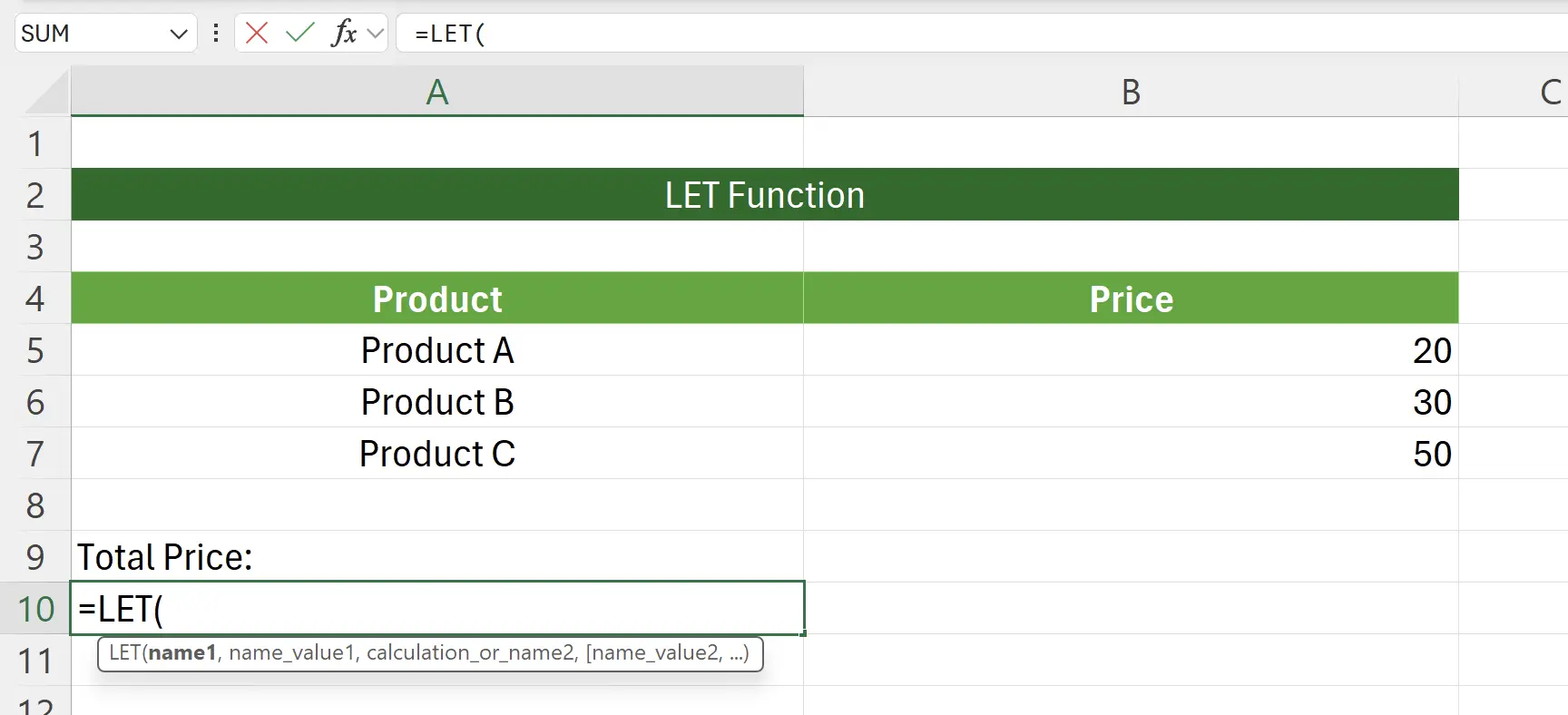Select the cell containing Product A

click(437, 350)
